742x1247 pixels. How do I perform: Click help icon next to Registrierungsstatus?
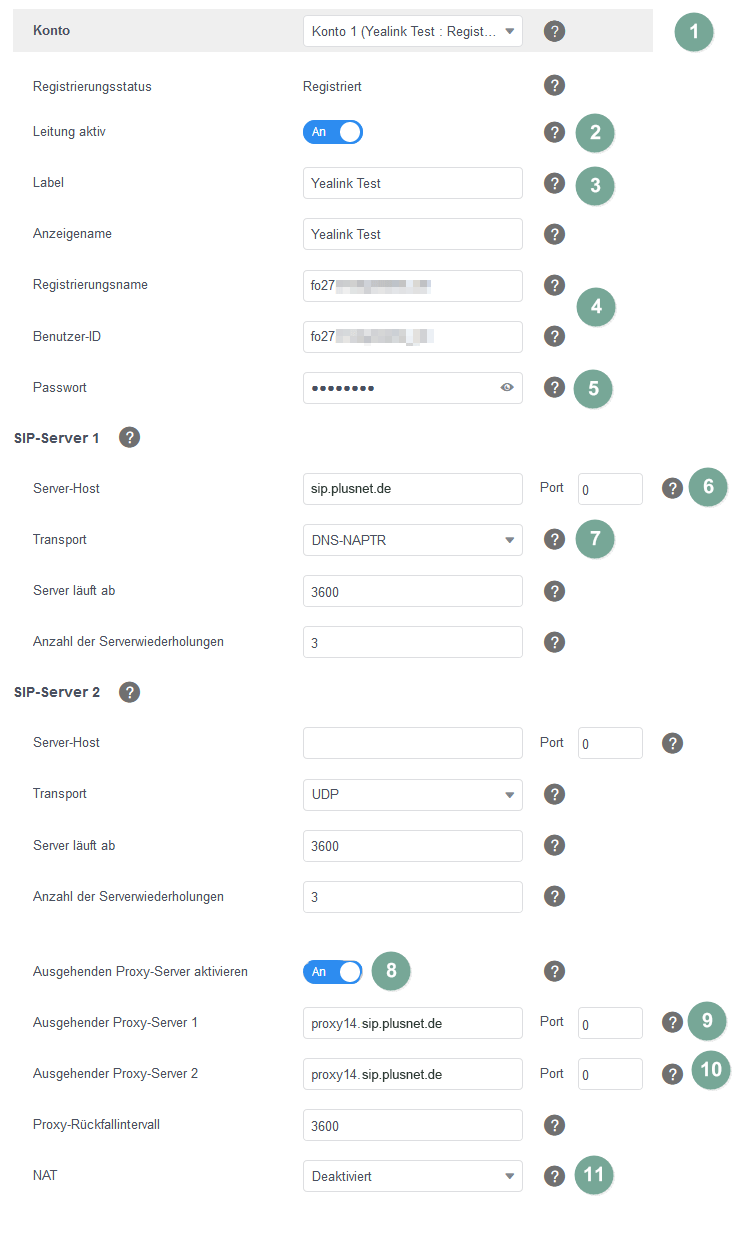[x=554, y=86]
